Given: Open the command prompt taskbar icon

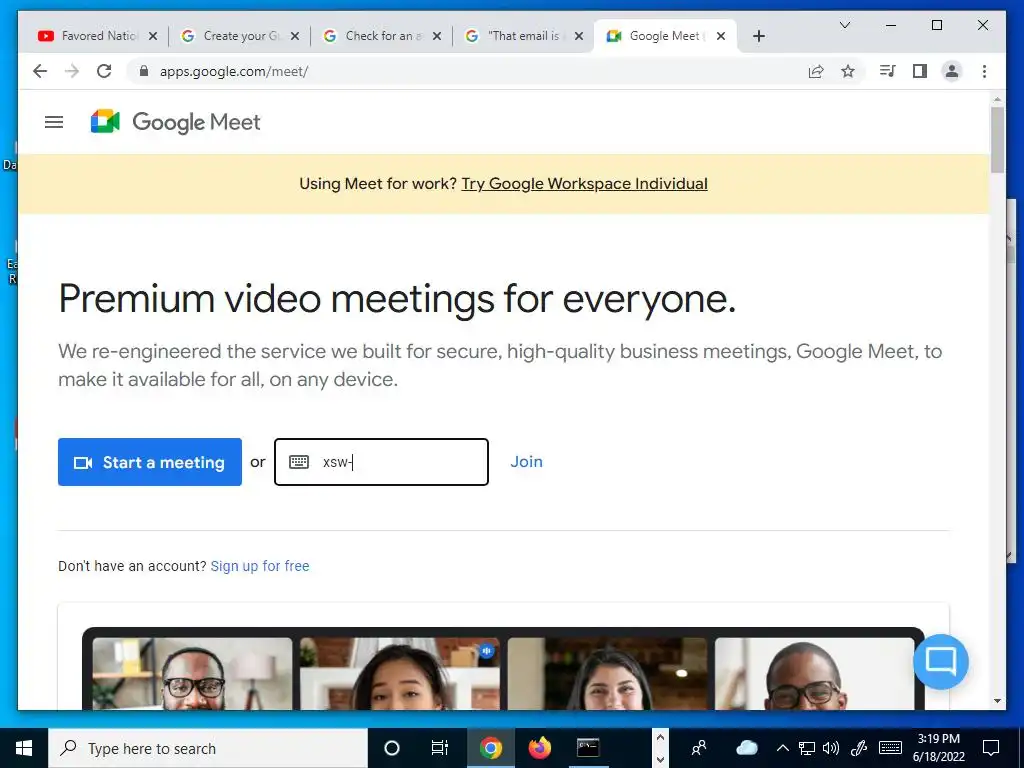Looking at the screenshot, I should coord(588,748).
